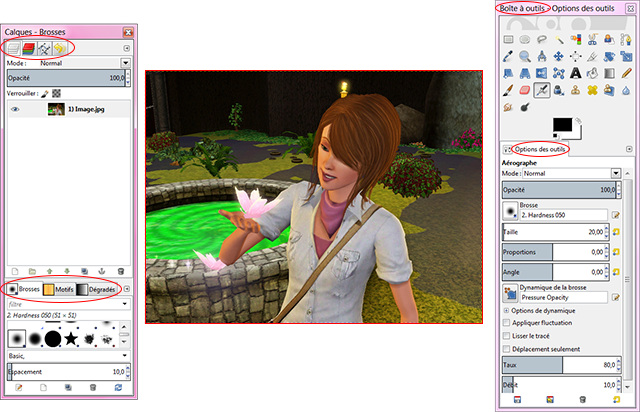The height and width of the screenshot is (412, 640).
Task: Select the Move tool
Action: 559,56
